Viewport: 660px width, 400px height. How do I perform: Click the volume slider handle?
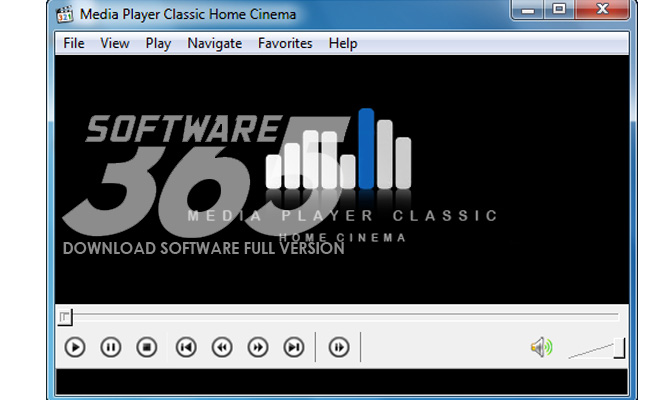[x=619, y=348]
